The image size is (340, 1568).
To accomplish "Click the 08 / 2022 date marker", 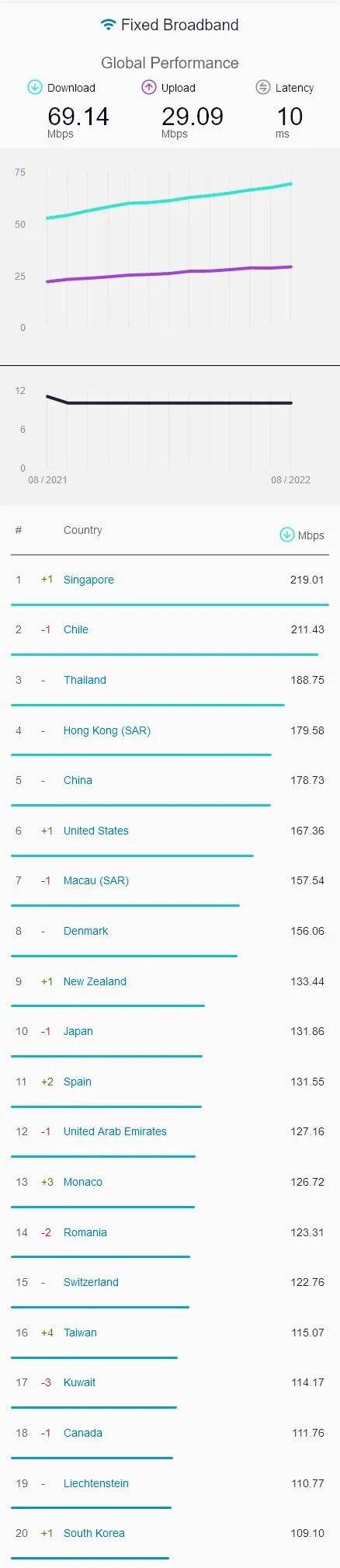I will 291,479.
